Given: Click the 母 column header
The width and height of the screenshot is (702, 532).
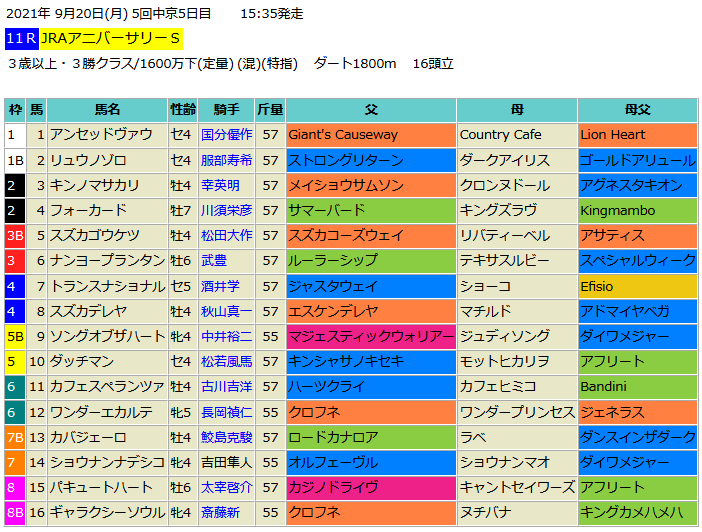Looking at the screenshot, I should click(517, 110).
